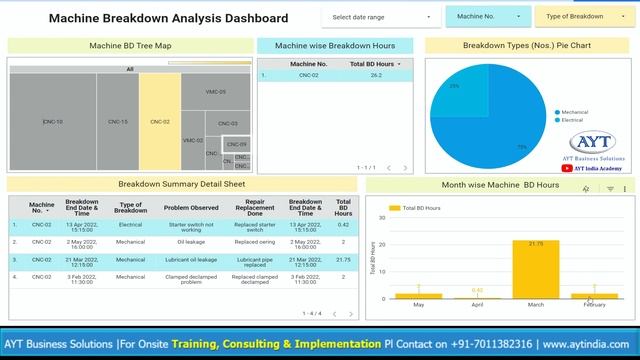Image resolution: width=640 pixels, height=360 pixels.
Task: Open the three-dot more options menu on month chart
Action: pyautogui.click(x=624, y=189)
